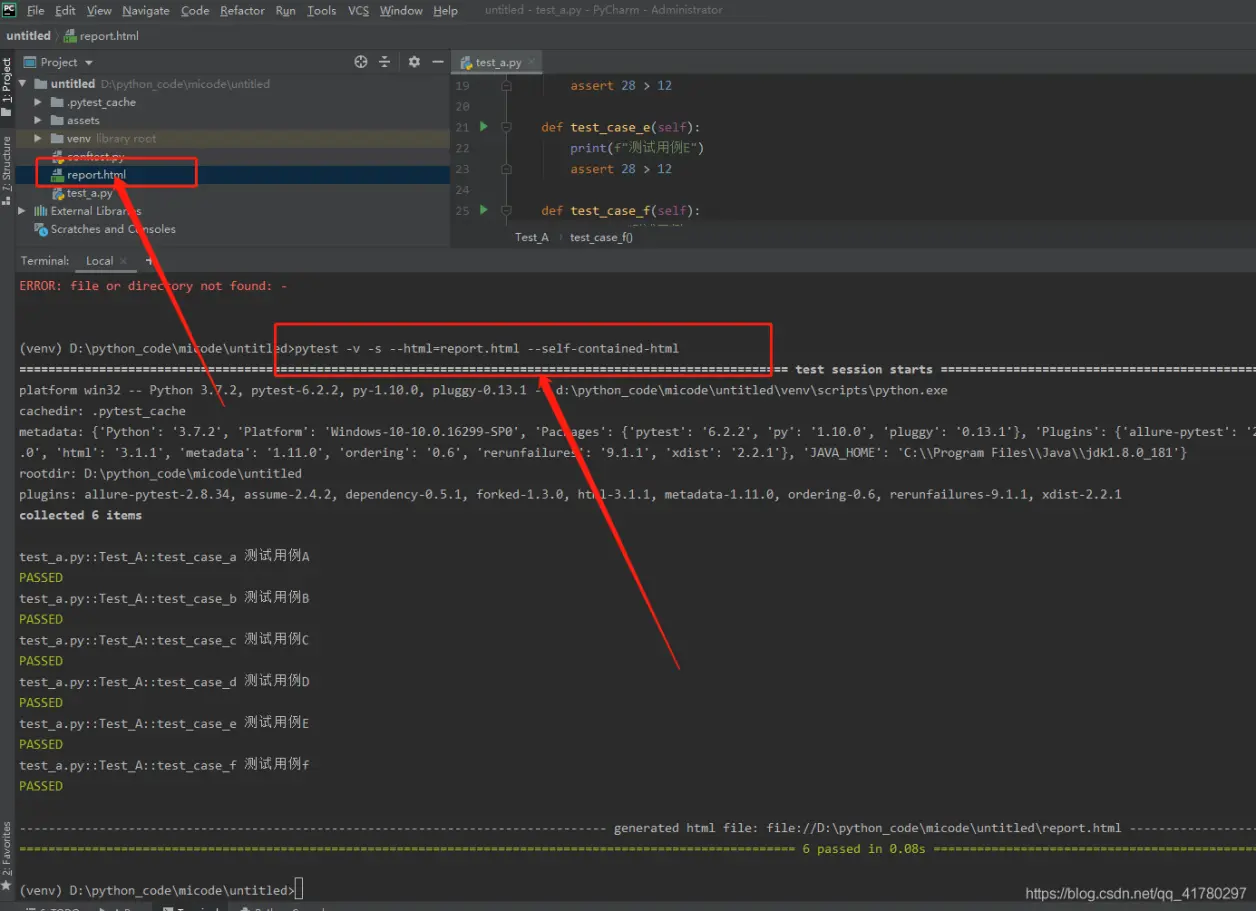Click the '6 passed in 0.08s' summary
Screen dimensions: 1256x911
pyautogui.click(x=864, y=849)
